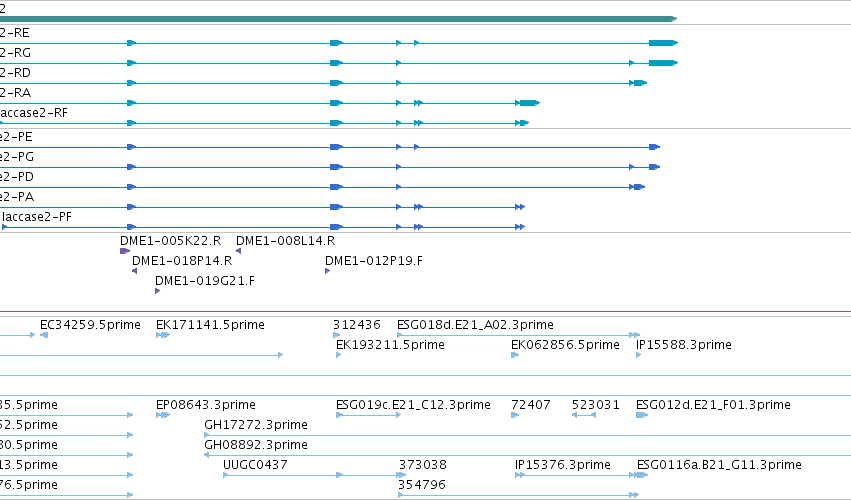Click the 312436 feature label

(x=357, y=325)
